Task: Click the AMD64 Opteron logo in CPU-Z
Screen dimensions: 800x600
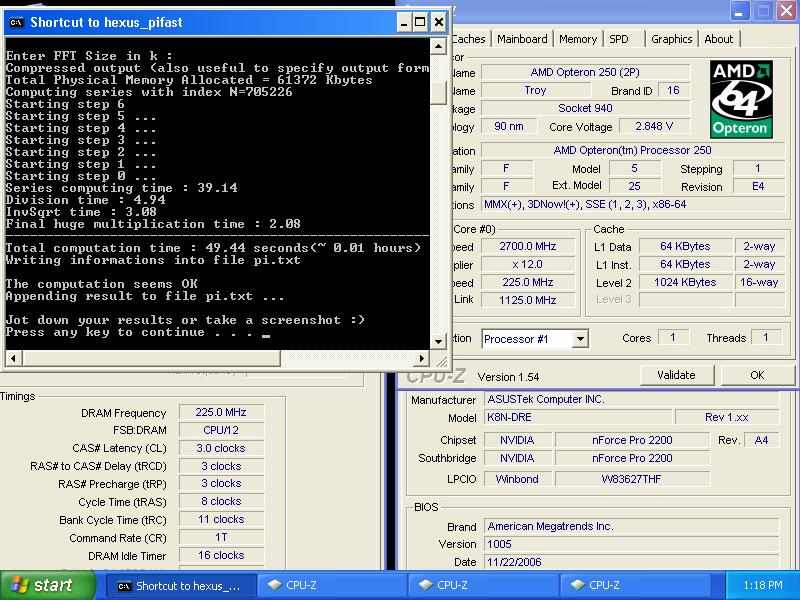Action: (741, 99)
